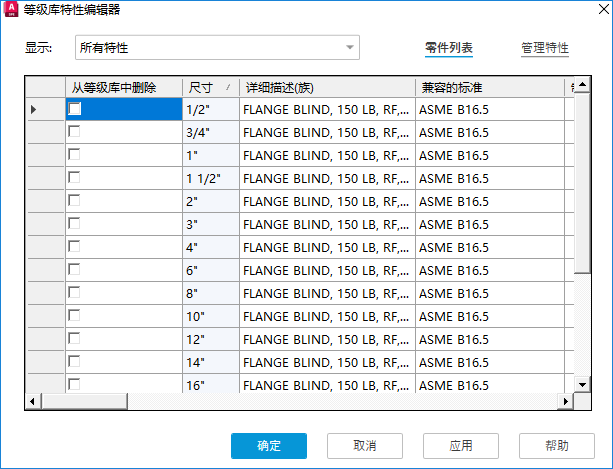This screenshot has height=469, width=613.
Task: Click the 应用 button
Action: click(461, 445)
